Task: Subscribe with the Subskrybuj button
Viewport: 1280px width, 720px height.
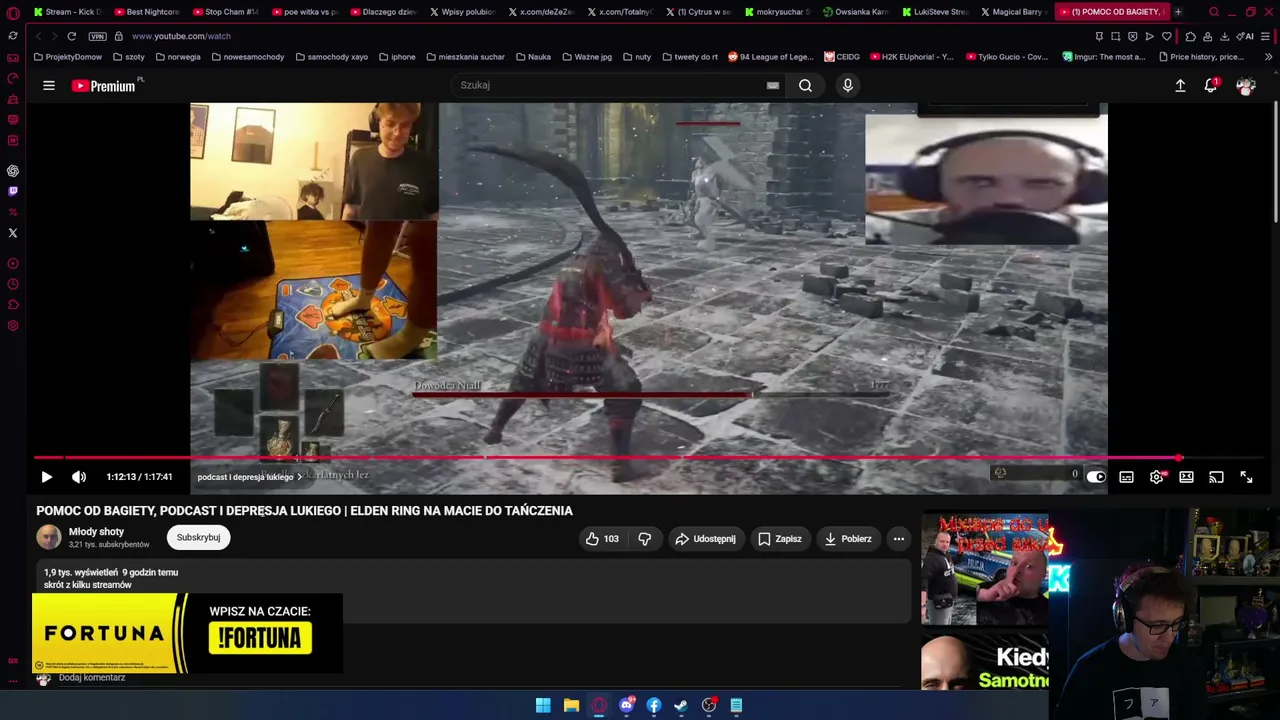Action: click(198, 538)
